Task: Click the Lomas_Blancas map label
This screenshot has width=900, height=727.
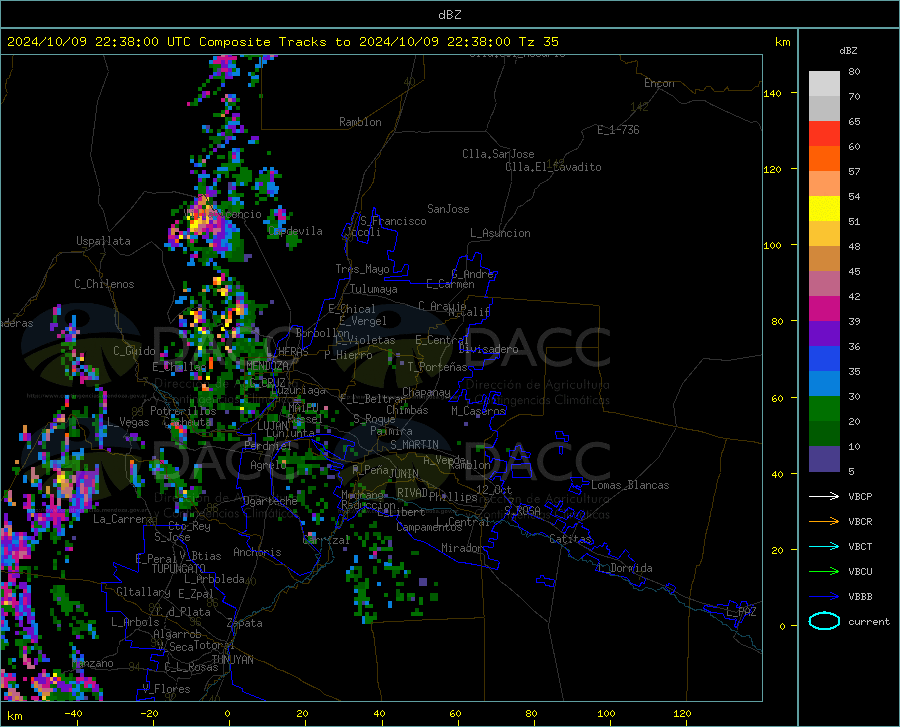Action: [x=630, y=485]
